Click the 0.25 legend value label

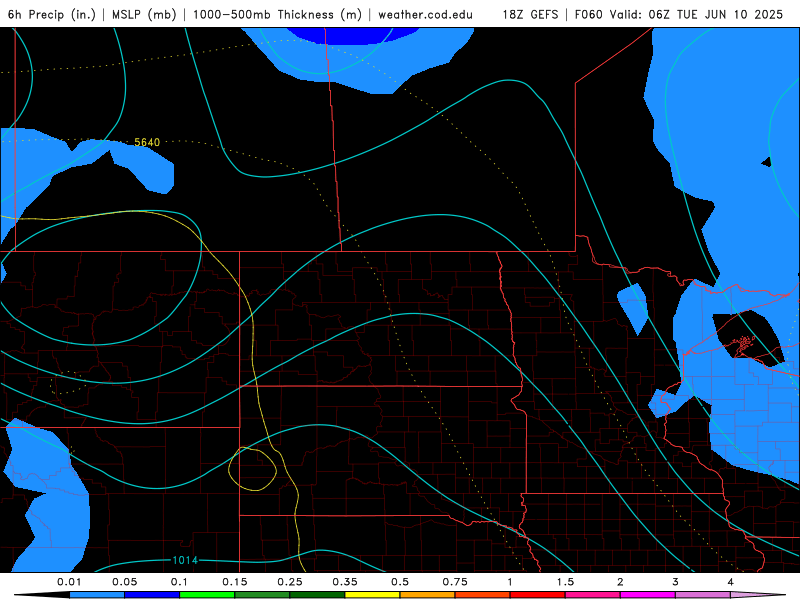(290, 582)
